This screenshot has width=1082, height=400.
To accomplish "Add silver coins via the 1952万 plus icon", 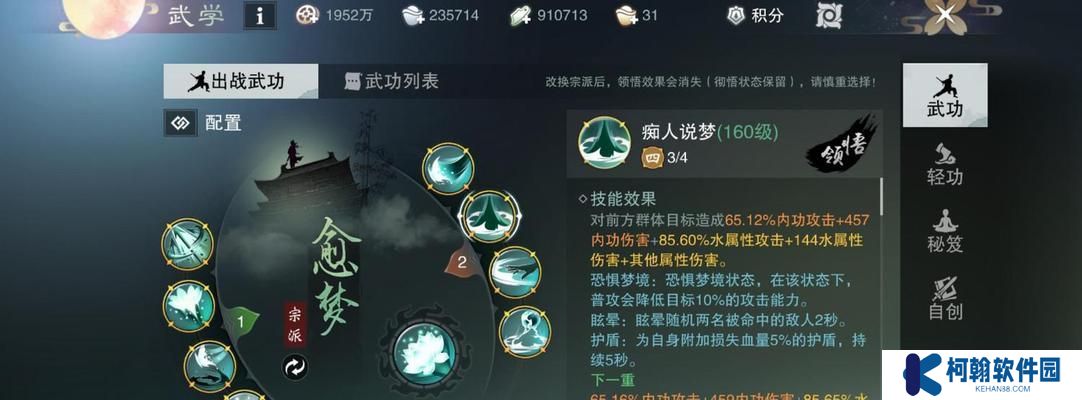I will (307, 15).
